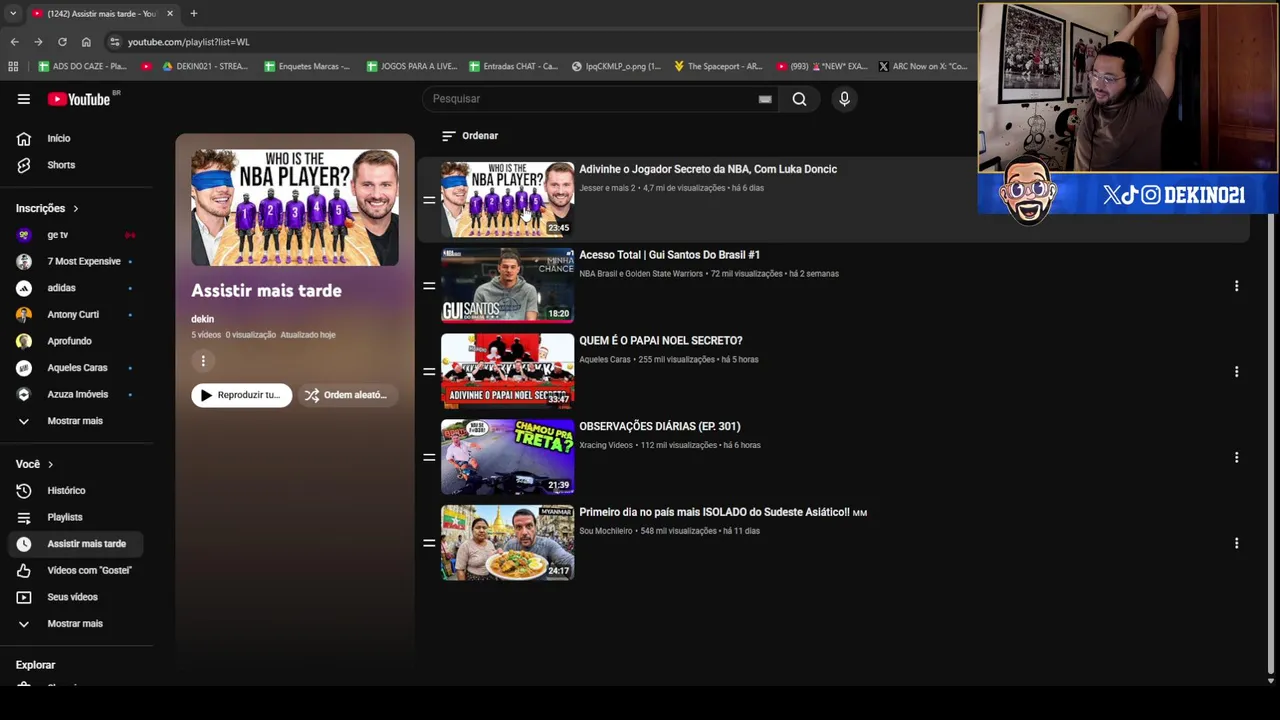Click the browser forward arrow
1280x720 pixels.
(x=38, y=42)
